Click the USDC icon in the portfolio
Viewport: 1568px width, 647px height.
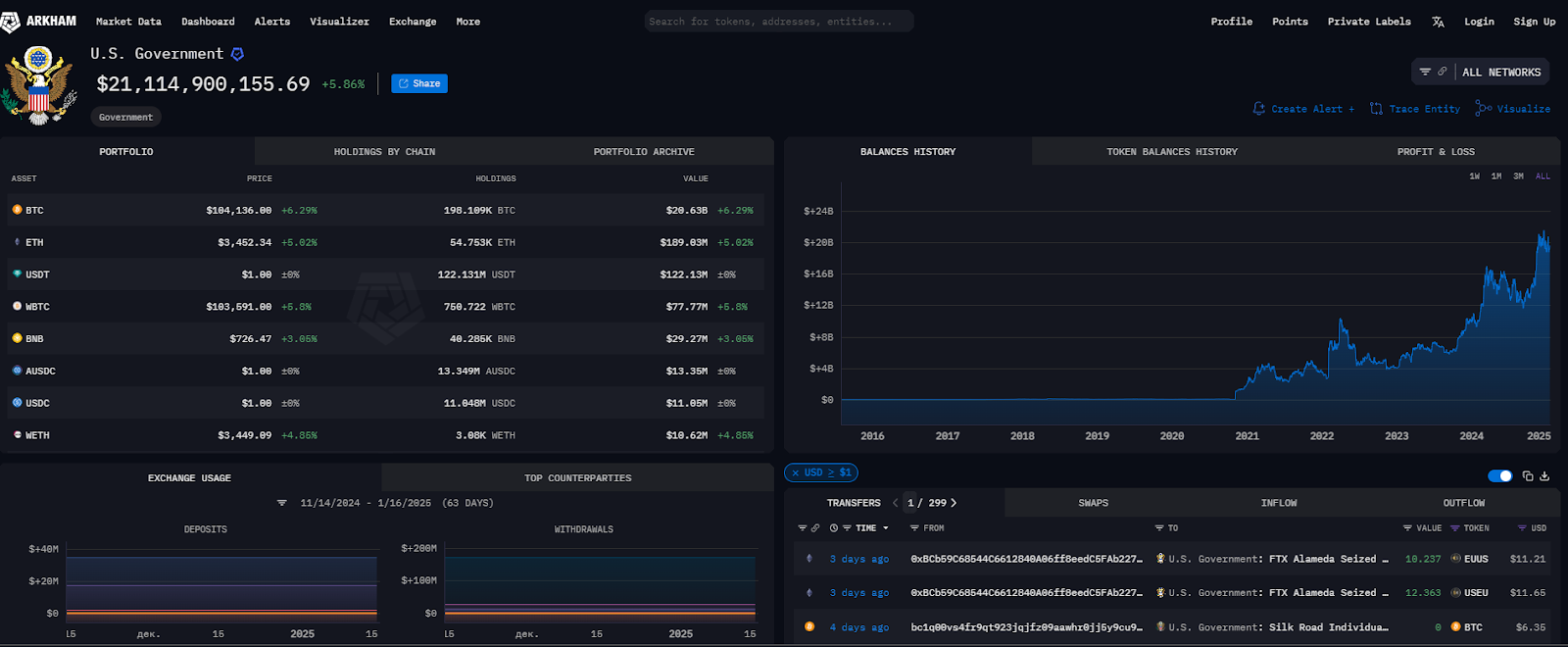pos(17,403)
